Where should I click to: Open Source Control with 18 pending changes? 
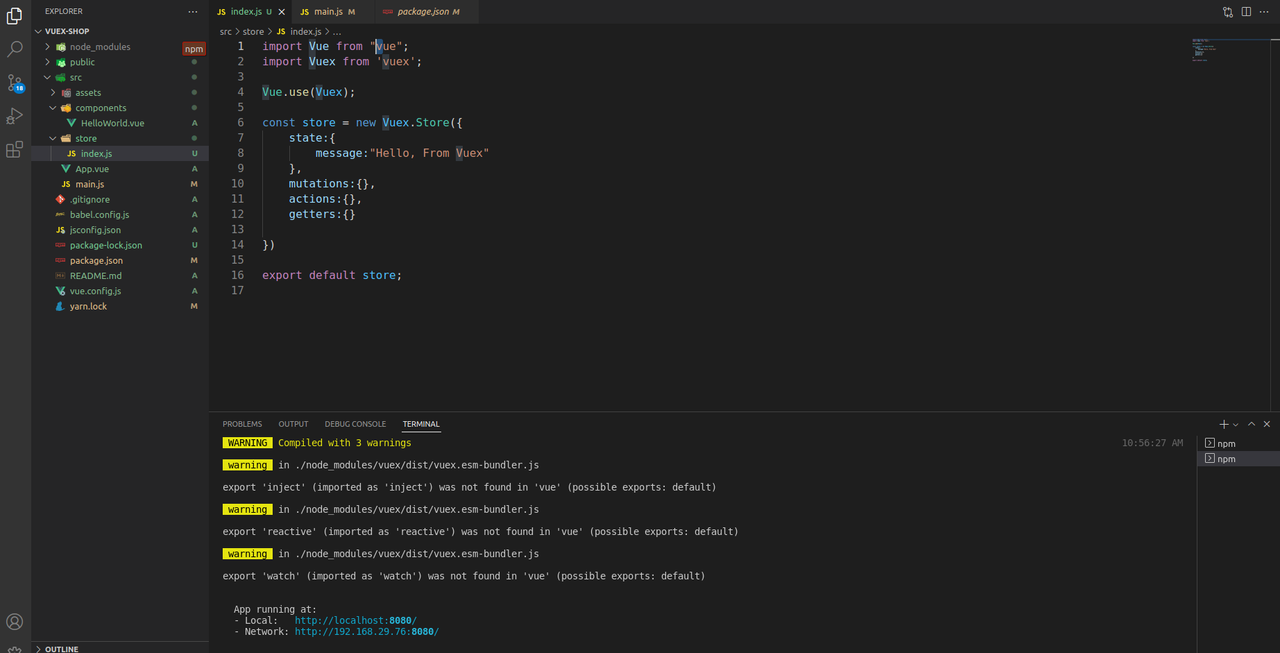pyautogui.click(x=15, y=82)
